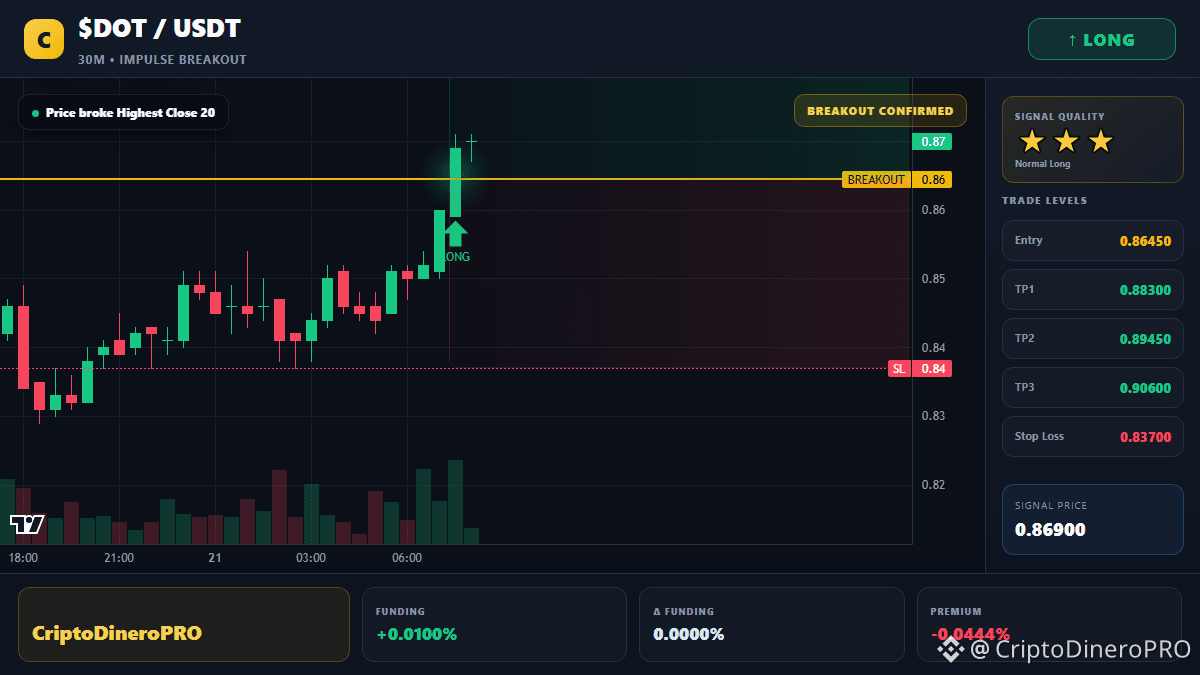Image resolution: width=1200 pixels, height=675 pixels.
Task: Click the Premium -0.0444% card
Action: (1049, 624)
